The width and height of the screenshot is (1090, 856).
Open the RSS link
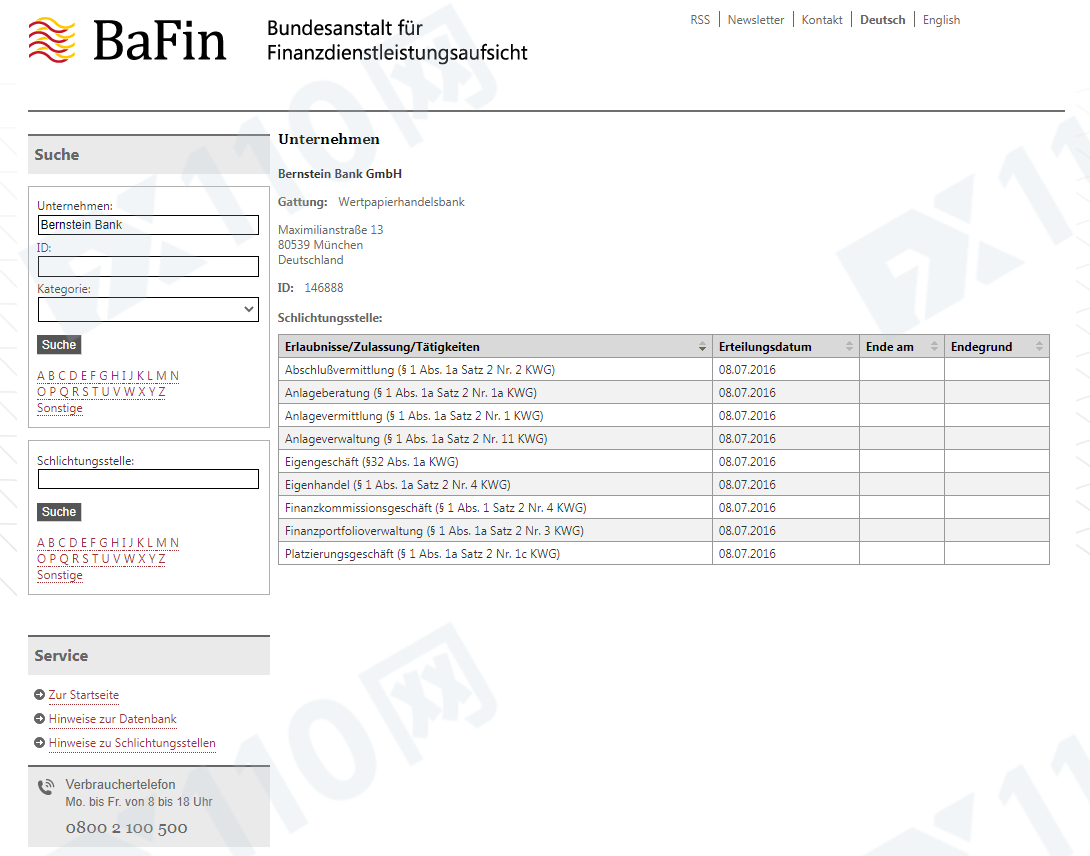pyautogui.click(x=700, y=19)
